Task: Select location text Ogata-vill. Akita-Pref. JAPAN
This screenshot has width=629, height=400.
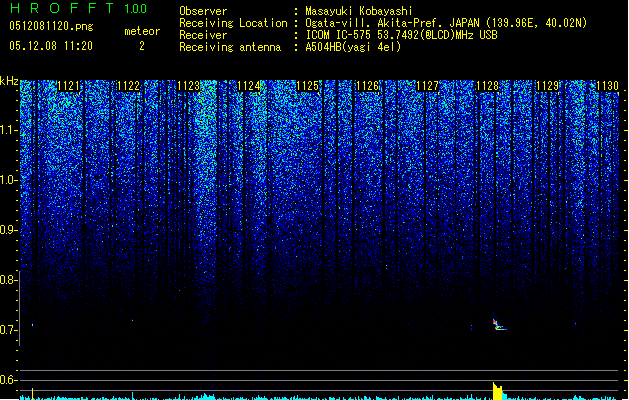Action: 392,23
